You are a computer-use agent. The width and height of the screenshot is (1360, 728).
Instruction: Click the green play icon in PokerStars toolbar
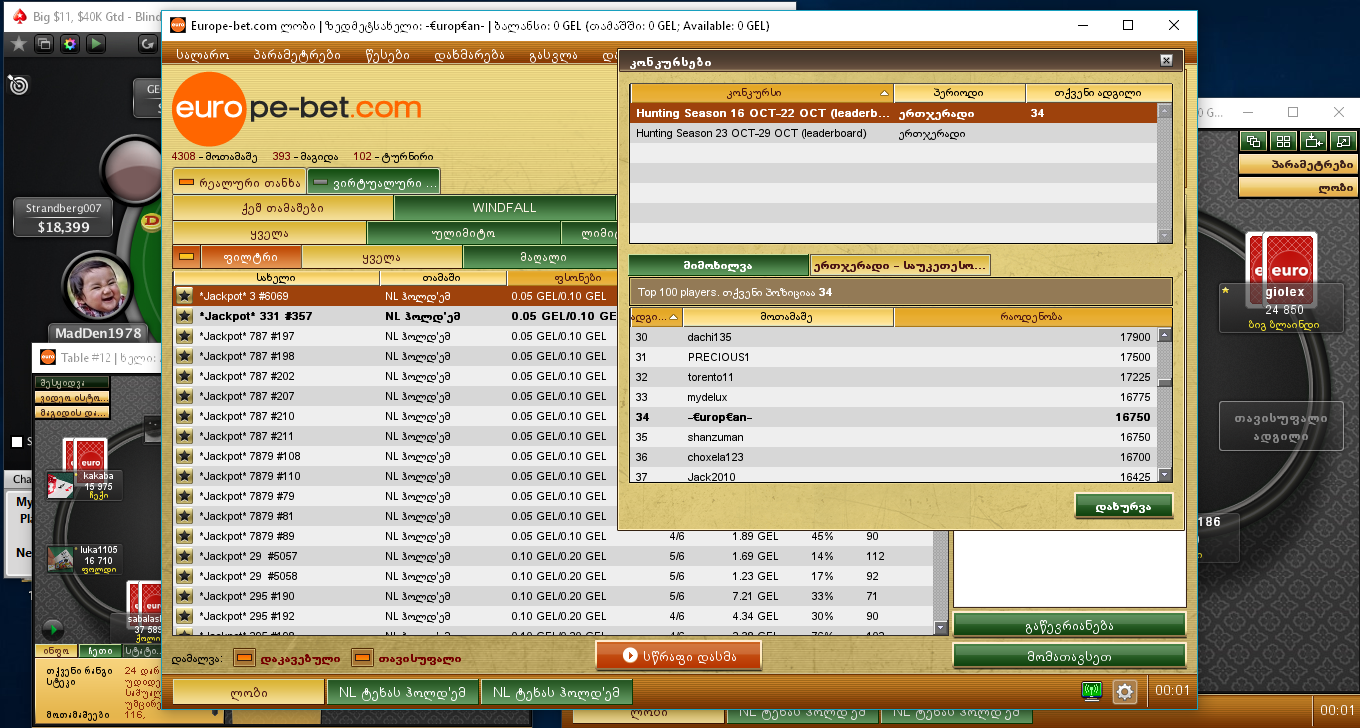point(95,44)
